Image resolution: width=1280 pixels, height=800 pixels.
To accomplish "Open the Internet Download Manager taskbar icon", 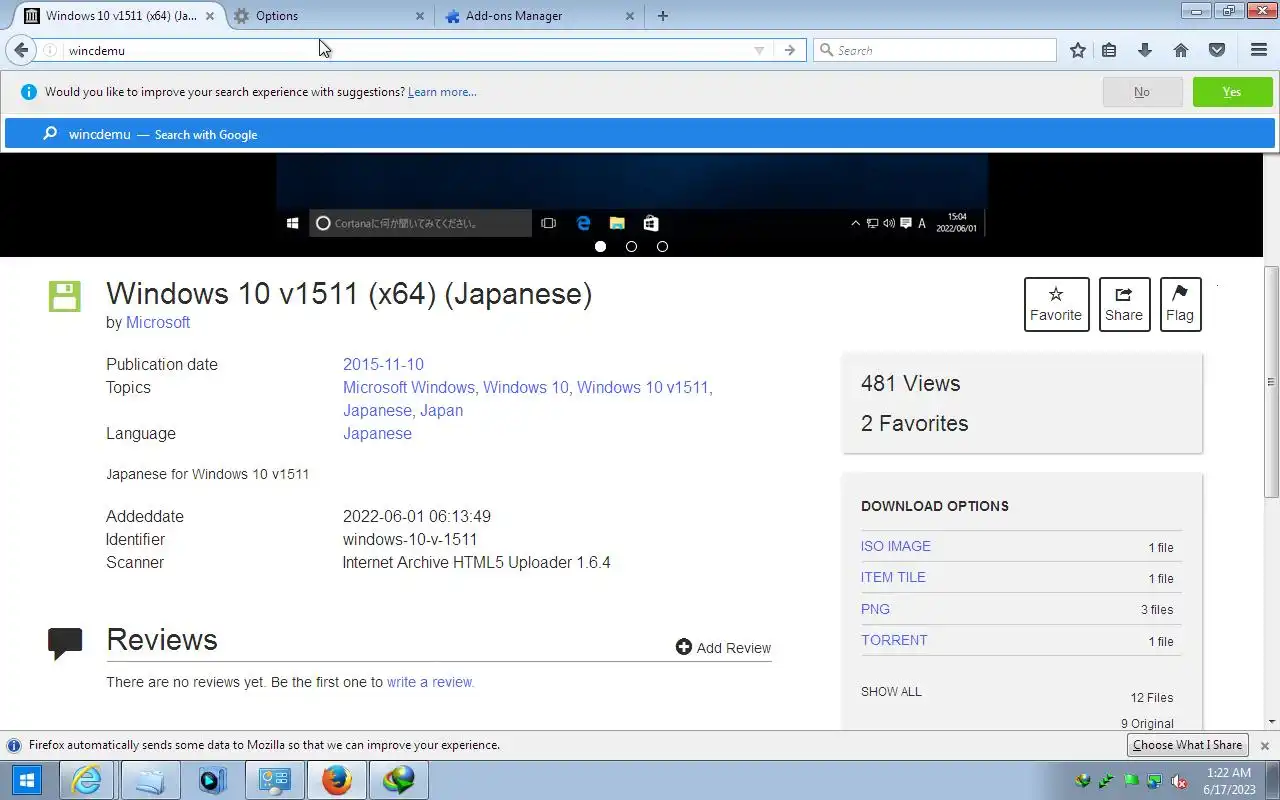I will click(x=398, y=780).
